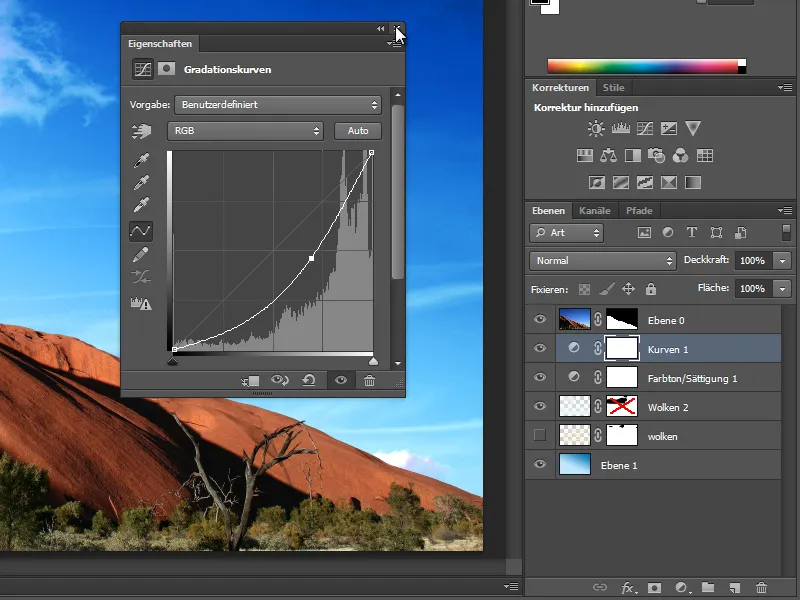800x600 pixels.
Task: Select the draw-curve pencil tool
Action: coord(141,255)
